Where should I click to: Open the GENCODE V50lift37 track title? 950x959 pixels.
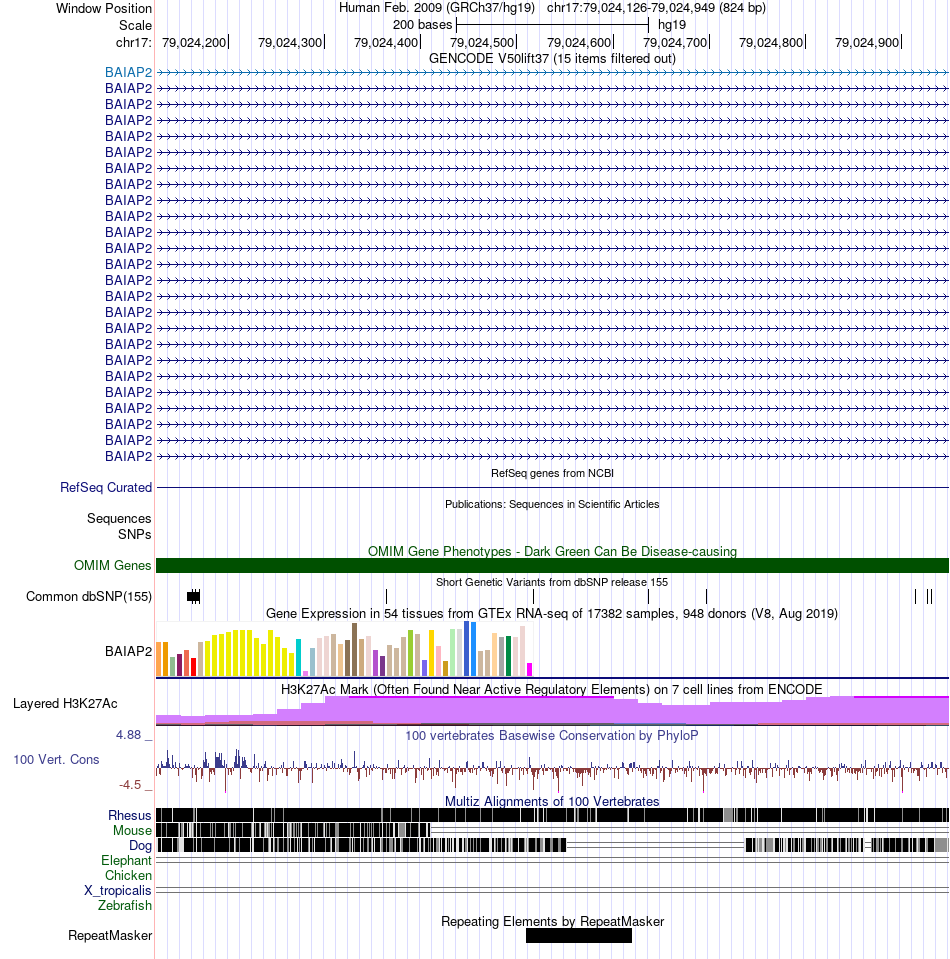click(x=552, y=59)
